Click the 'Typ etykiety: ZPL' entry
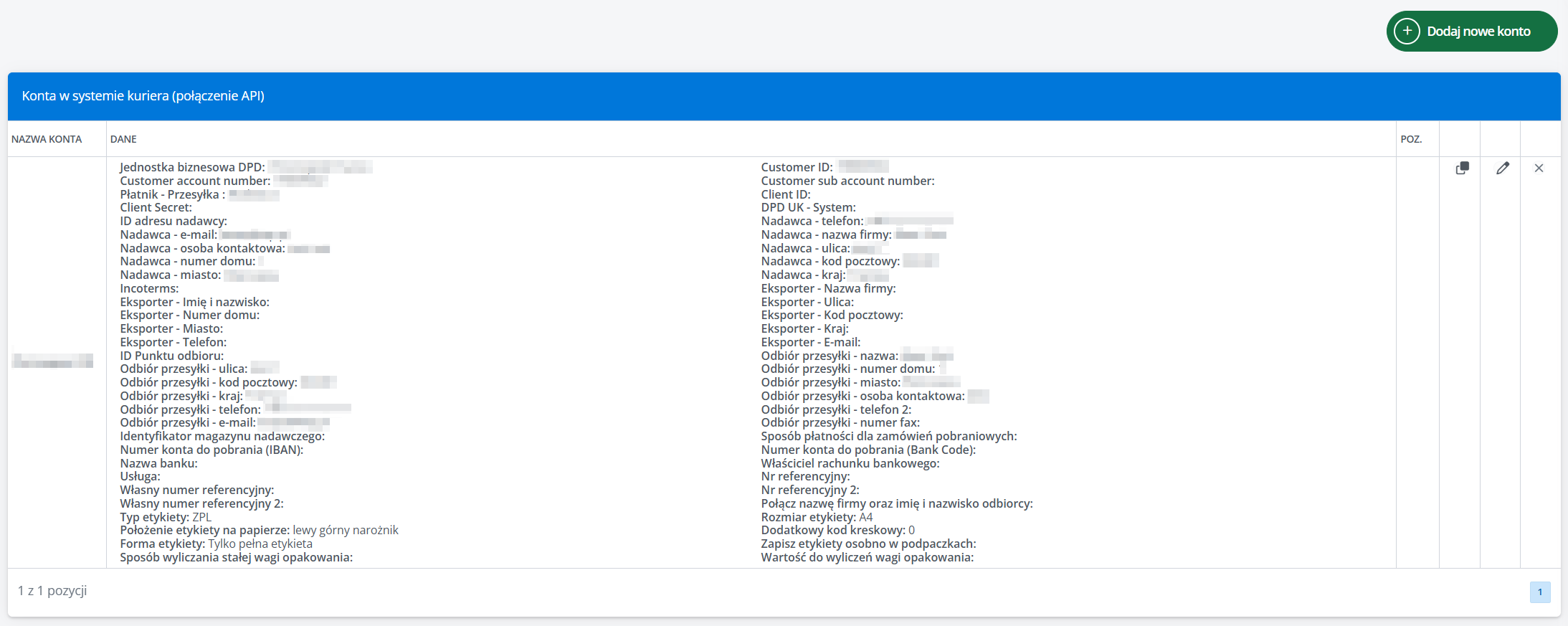1568x626 pixels. [x=166, y=517]
